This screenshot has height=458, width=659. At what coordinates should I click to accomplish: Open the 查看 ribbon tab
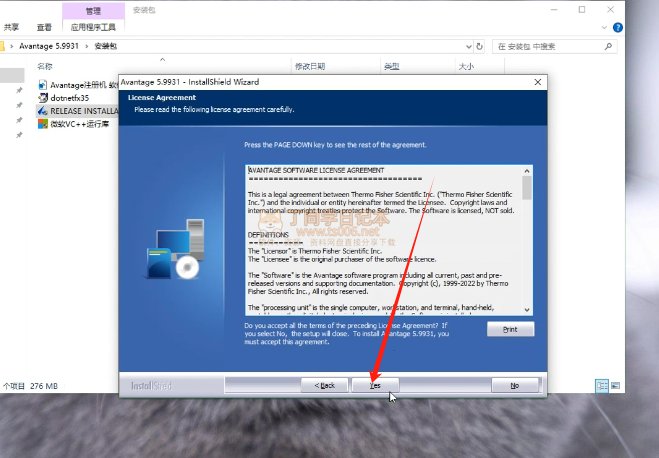click(x=44, y=28)
